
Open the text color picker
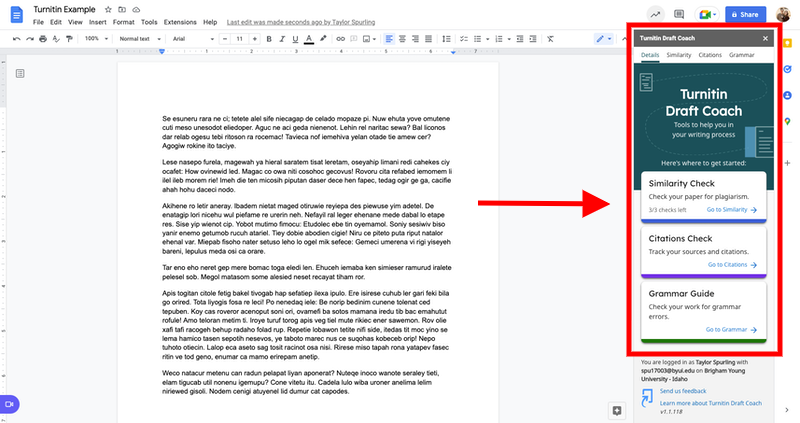click(309, 39)
